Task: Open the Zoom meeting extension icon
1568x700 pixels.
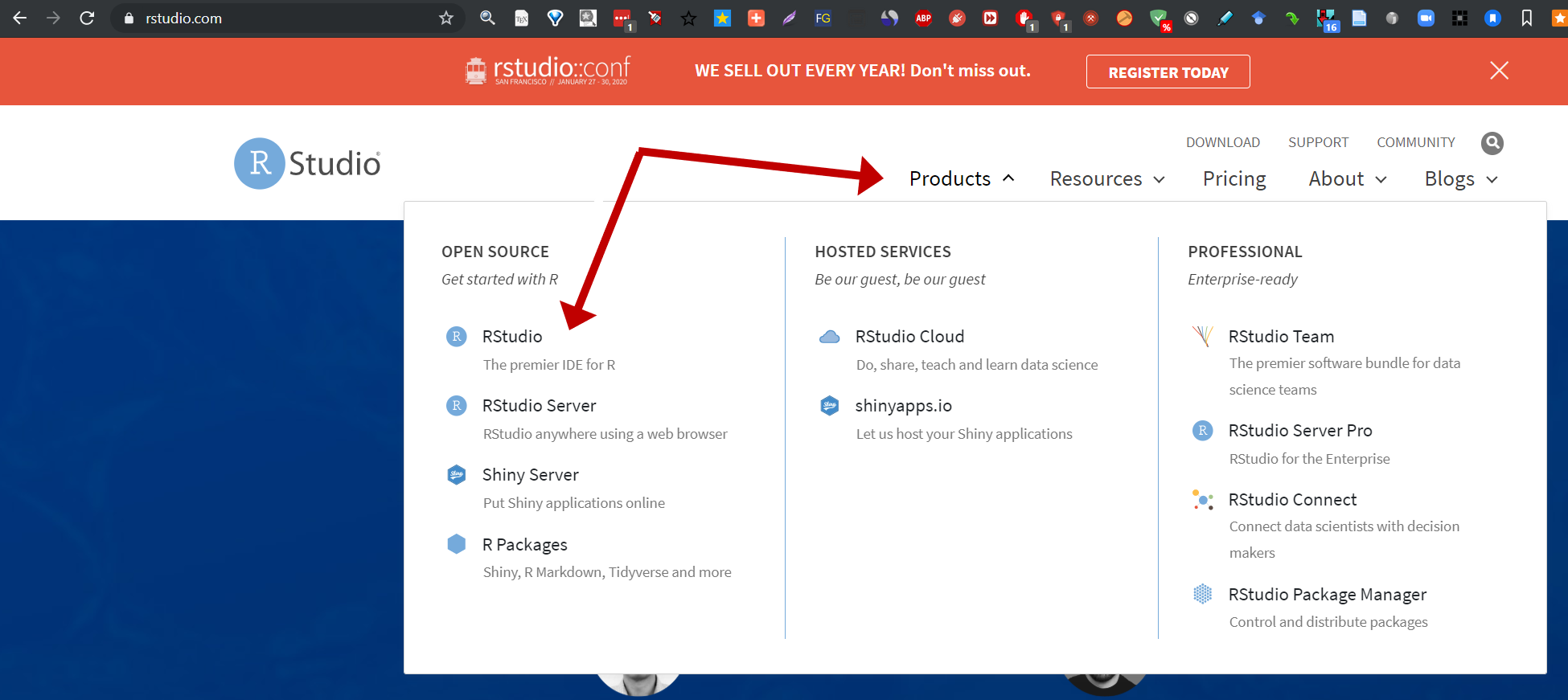Action: coord(1426,18)
